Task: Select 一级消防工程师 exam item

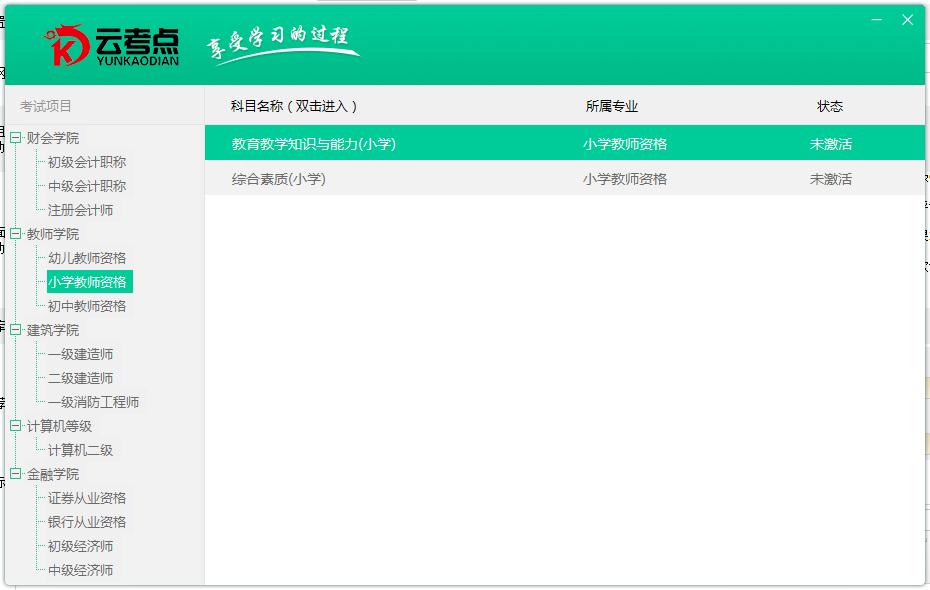Action: pos(93,402)
